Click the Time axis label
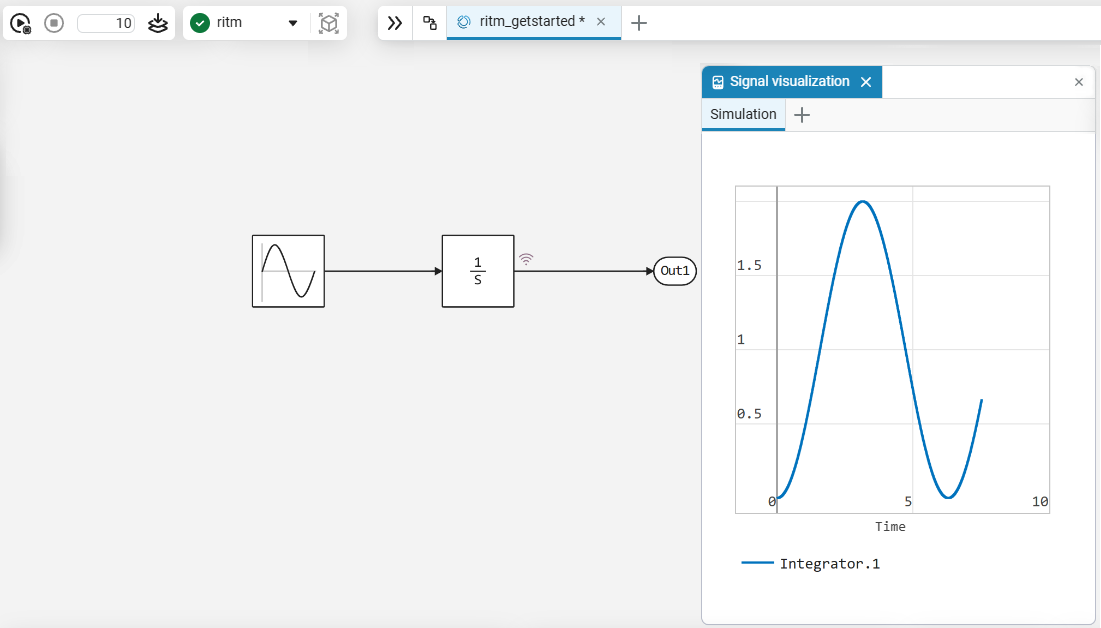1101x628 pixels. click(x=890, y=526)
